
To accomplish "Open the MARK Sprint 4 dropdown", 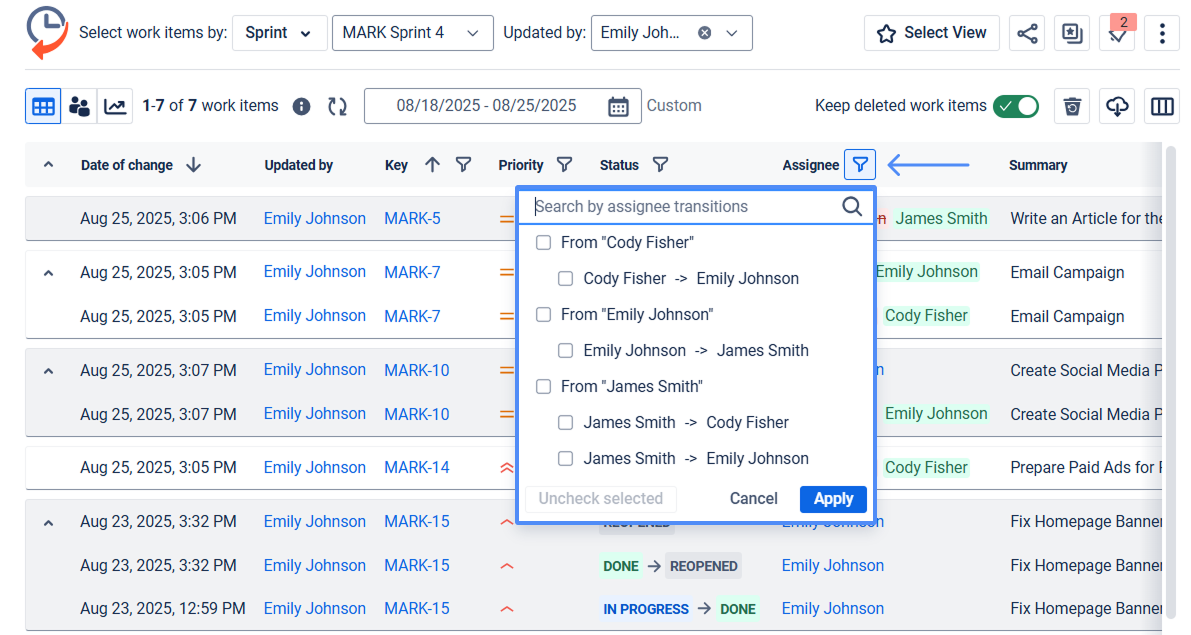I will pos(412,32).
